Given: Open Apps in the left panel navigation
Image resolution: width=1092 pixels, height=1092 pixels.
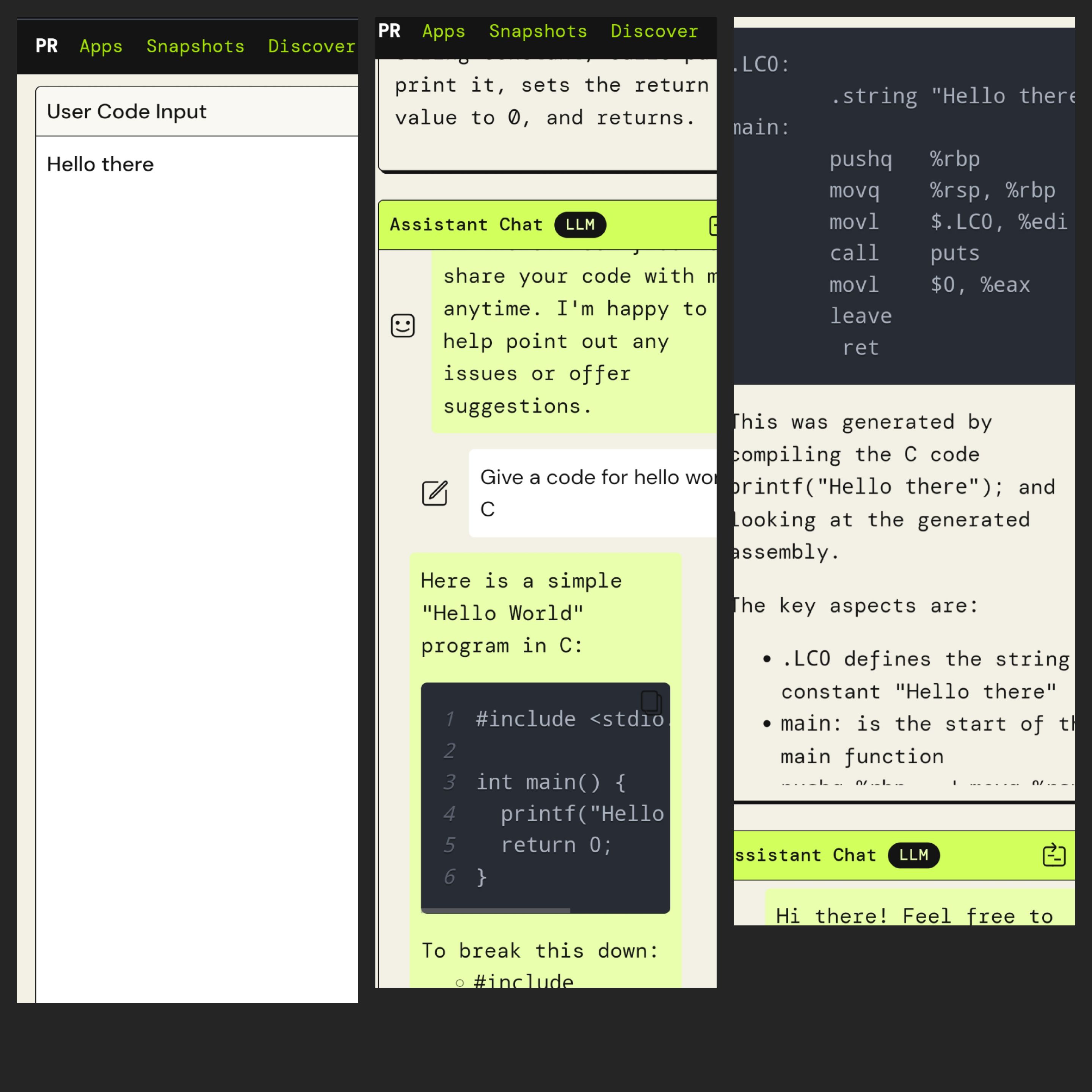Looking at the screenshot, I should 100,46.
